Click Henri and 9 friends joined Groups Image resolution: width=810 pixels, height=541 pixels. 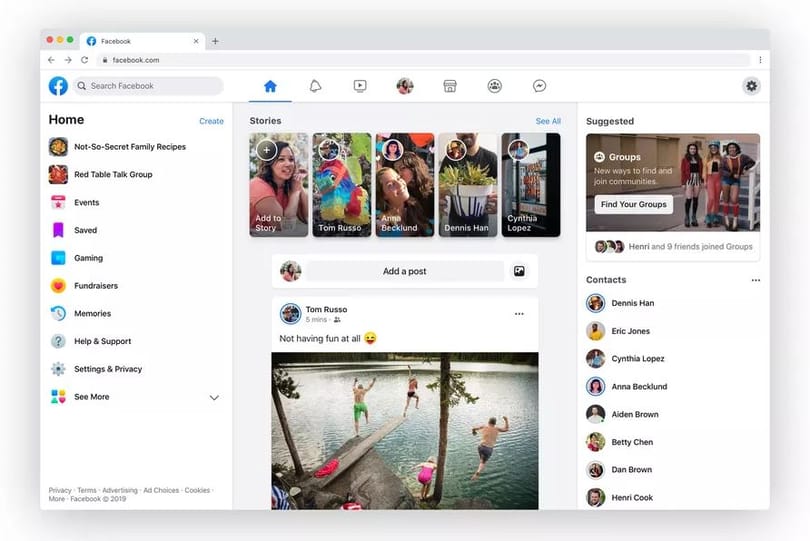[690, 247]
